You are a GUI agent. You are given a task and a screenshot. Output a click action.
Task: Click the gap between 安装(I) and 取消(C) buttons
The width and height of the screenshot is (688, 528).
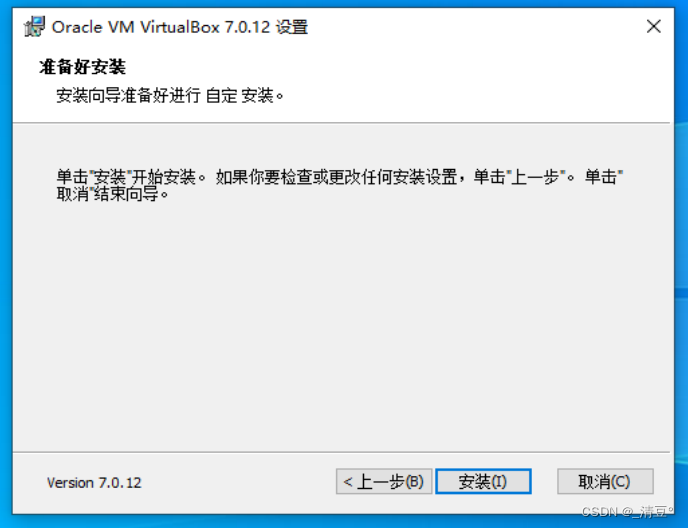(544, 481)
